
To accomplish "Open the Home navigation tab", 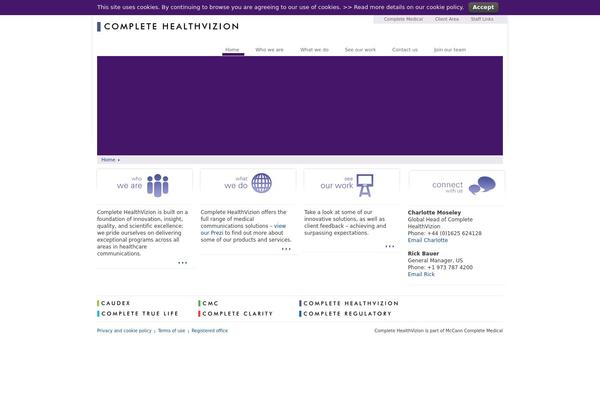I will [x=232, y=50].
